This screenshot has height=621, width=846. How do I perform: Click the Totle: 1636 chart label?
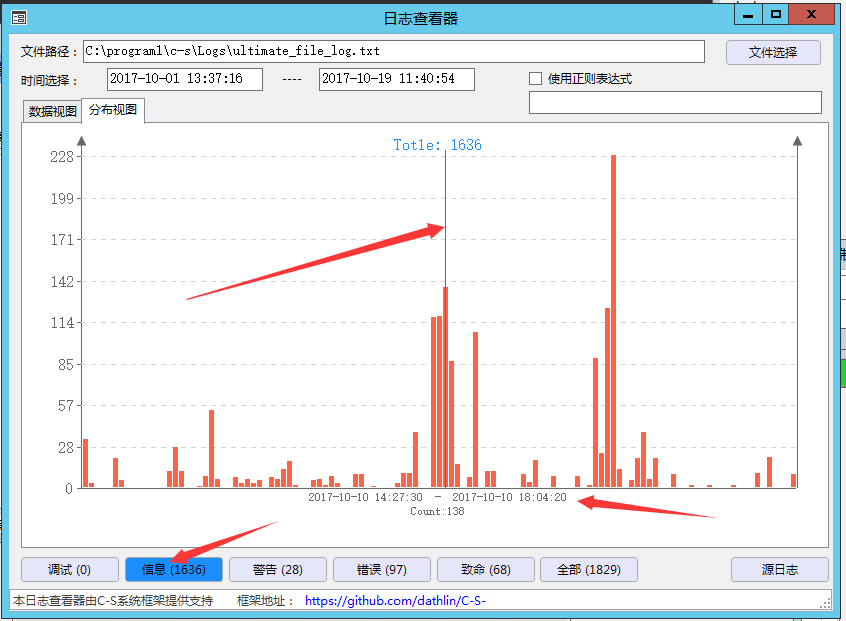point(438,145)
